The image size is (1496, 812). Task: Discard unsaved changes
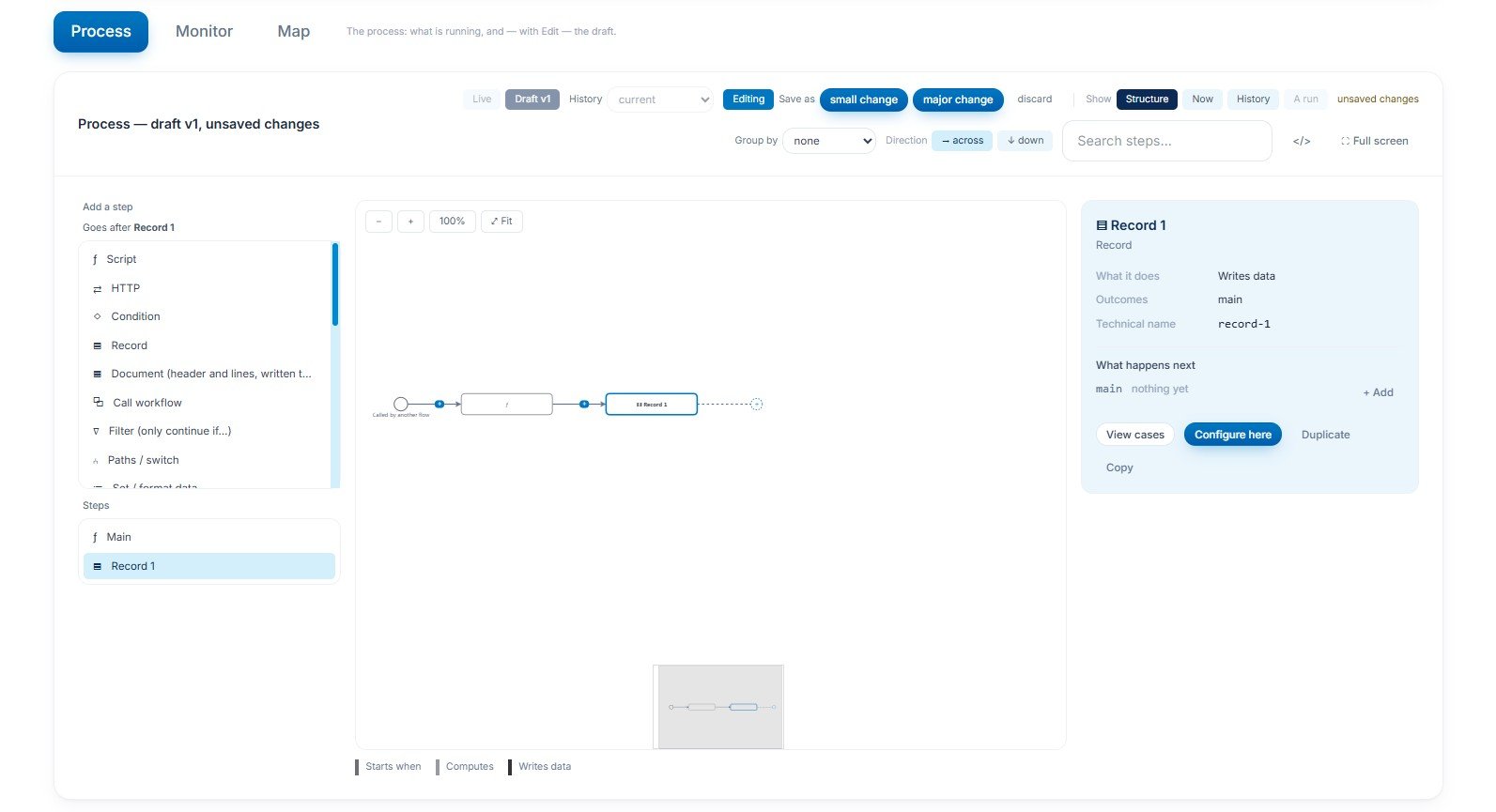1035,100
